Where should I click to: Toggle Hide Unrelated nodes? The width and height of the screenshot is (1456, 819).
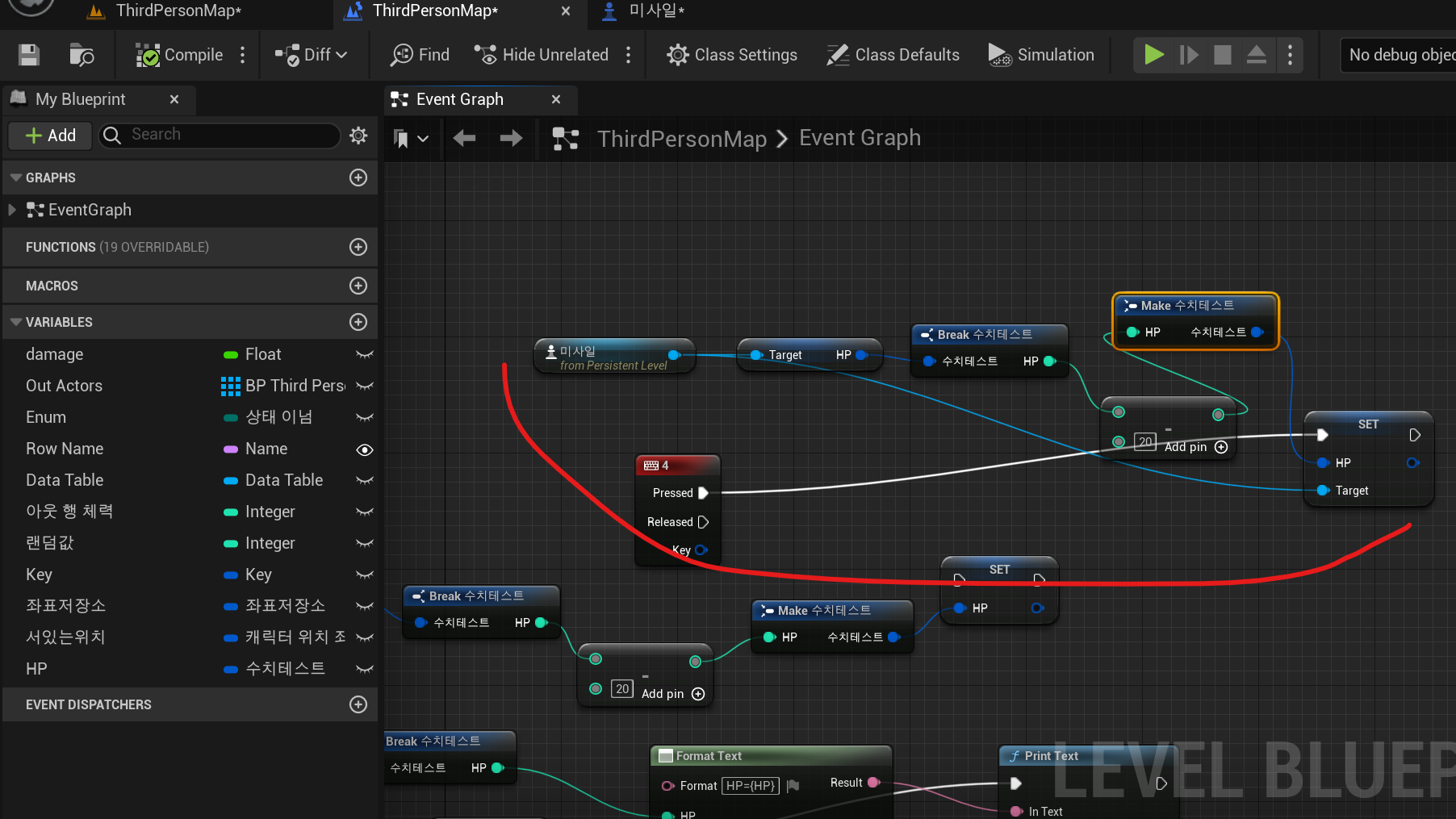coord(541,55)
